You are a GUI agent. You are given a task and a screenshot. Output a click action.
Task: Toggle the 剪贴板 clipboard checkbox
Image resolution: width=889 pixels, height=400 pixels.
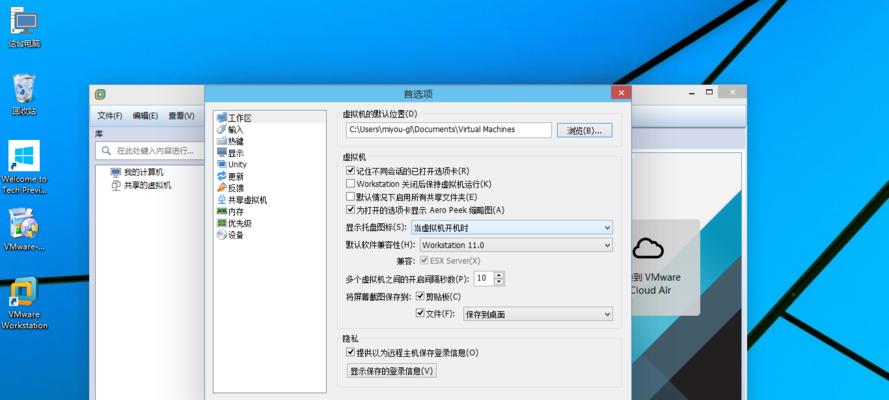coord(420,296)
